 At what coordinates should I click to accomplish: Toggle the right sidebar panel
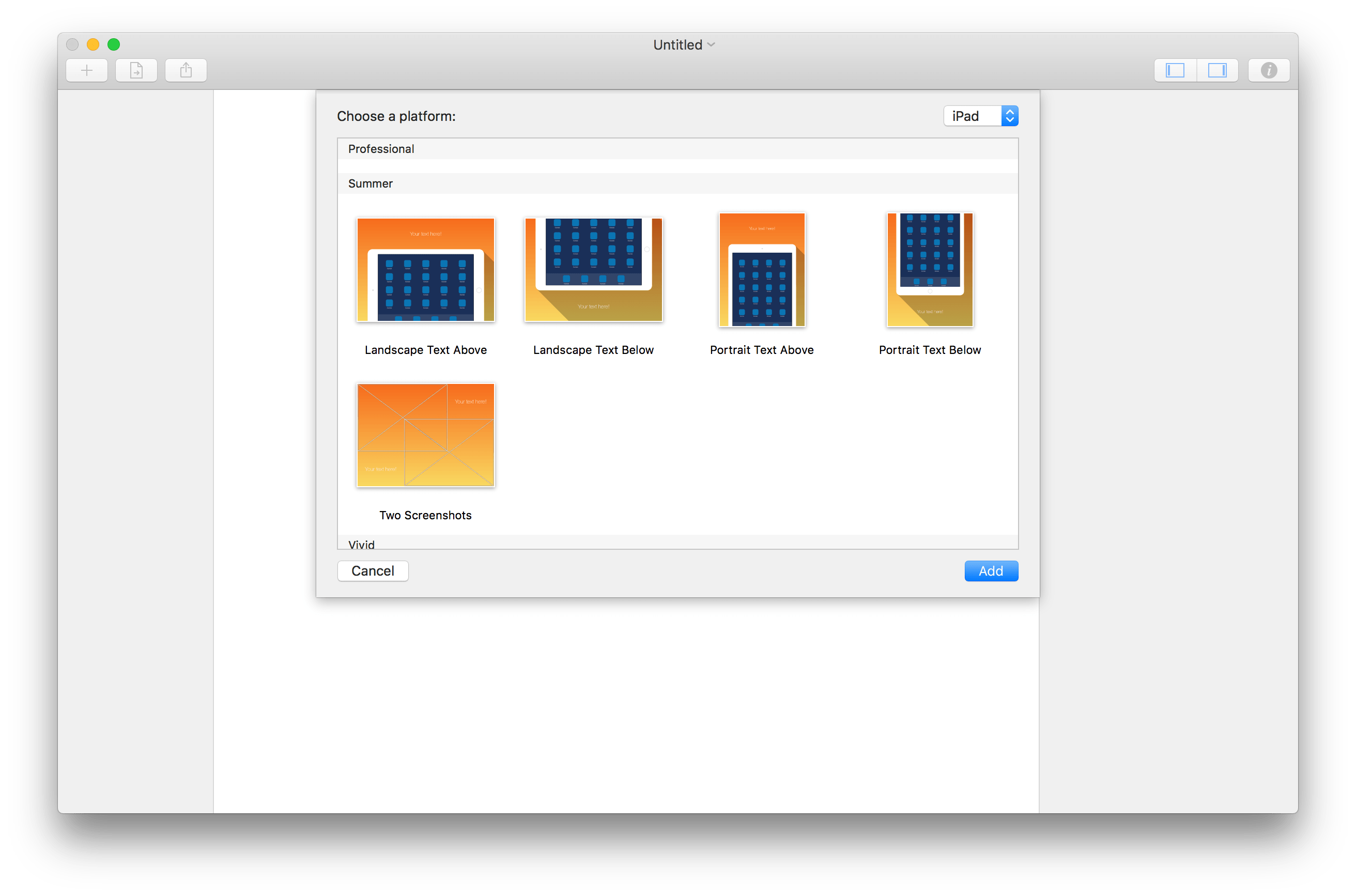click(1217, 70)
